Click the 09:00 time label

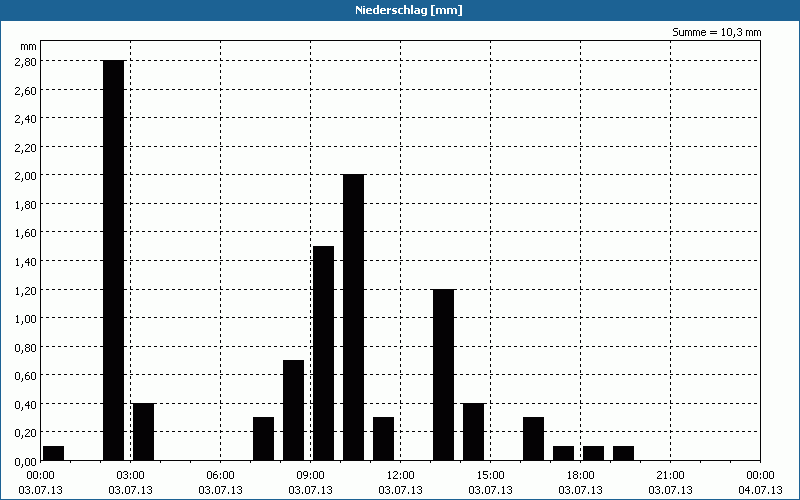(310, 476)
